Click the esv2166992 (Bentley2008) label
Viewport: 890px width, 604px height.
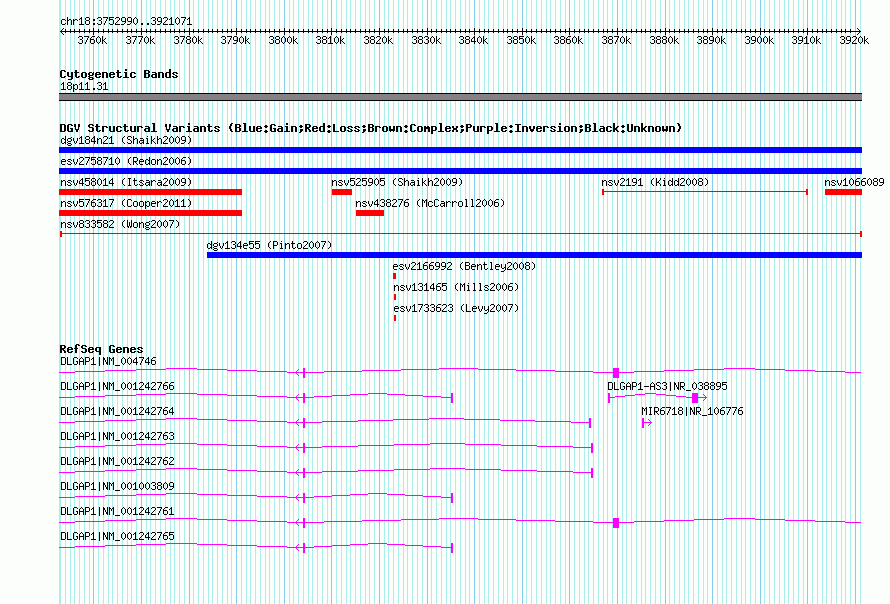coord(464,266)
